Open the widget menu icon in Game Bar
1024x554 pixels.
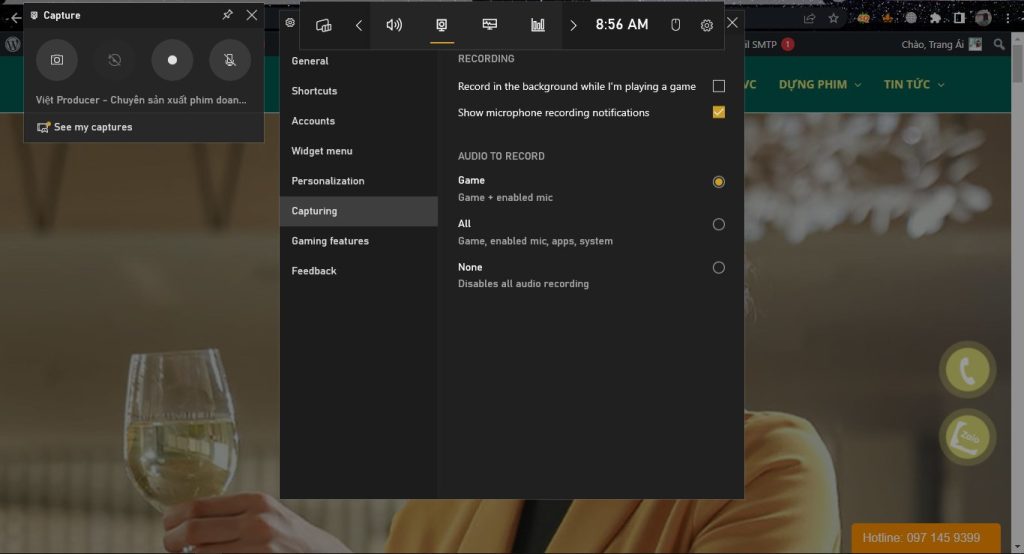[324, 25]
